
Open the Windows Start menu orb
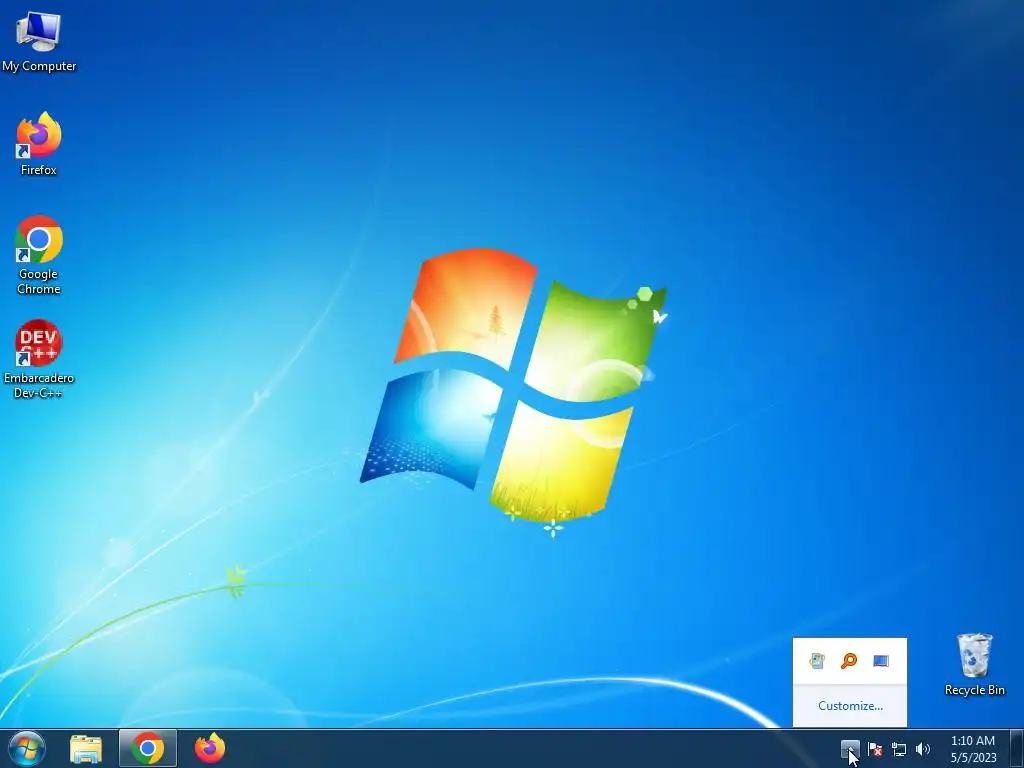click(x=27, y=748)
